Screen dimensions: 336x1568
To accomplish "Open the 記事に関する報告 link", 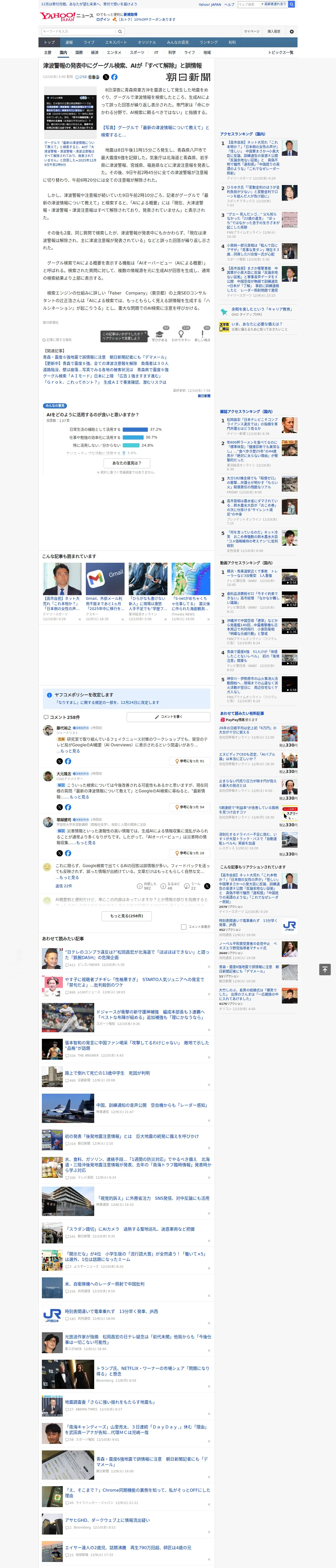I will [x=57, y=340].
